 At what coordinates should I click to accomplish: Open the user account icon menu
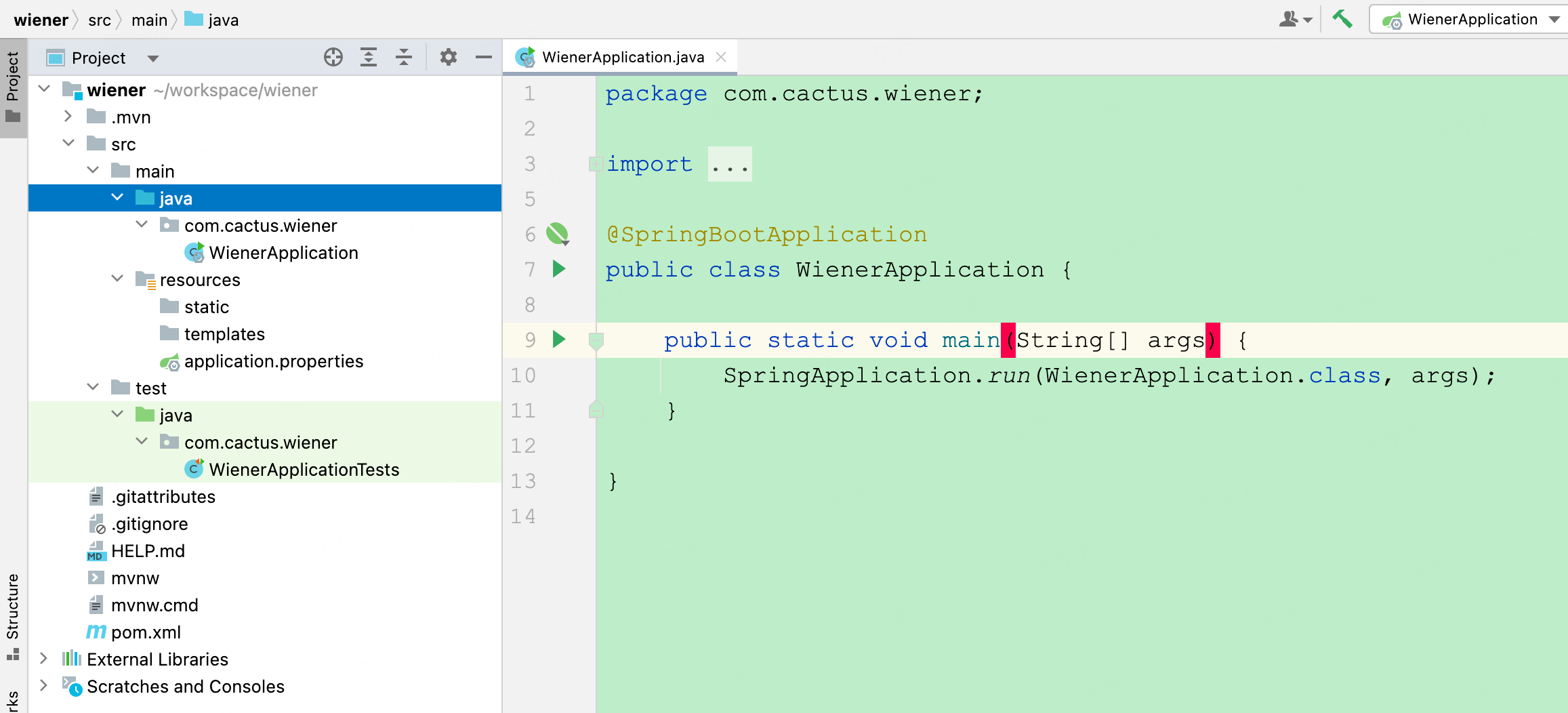click(x=1295, y=19)
